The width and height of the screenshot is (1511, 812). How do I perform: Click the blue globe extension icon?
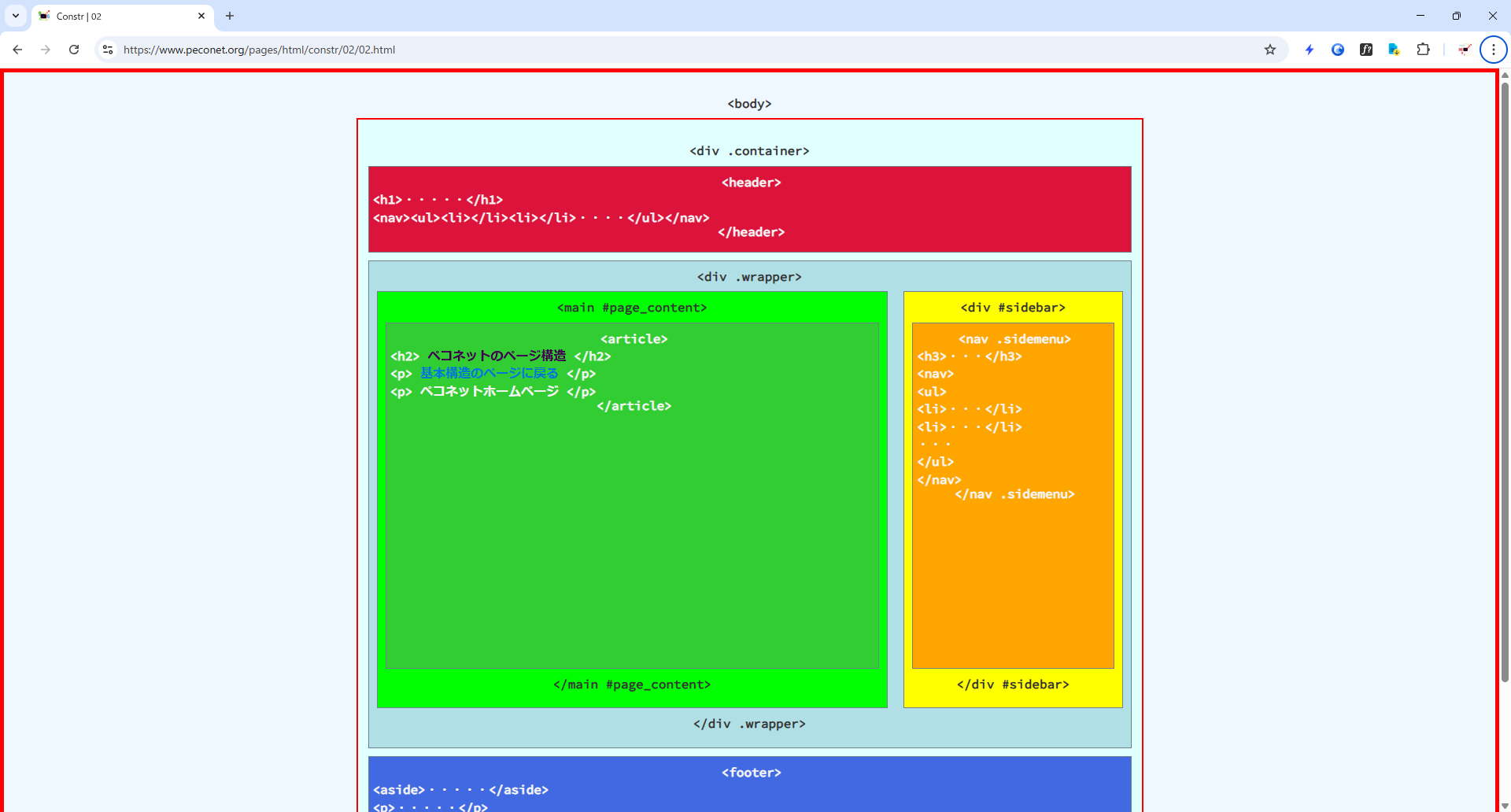tap(1338, 50)
